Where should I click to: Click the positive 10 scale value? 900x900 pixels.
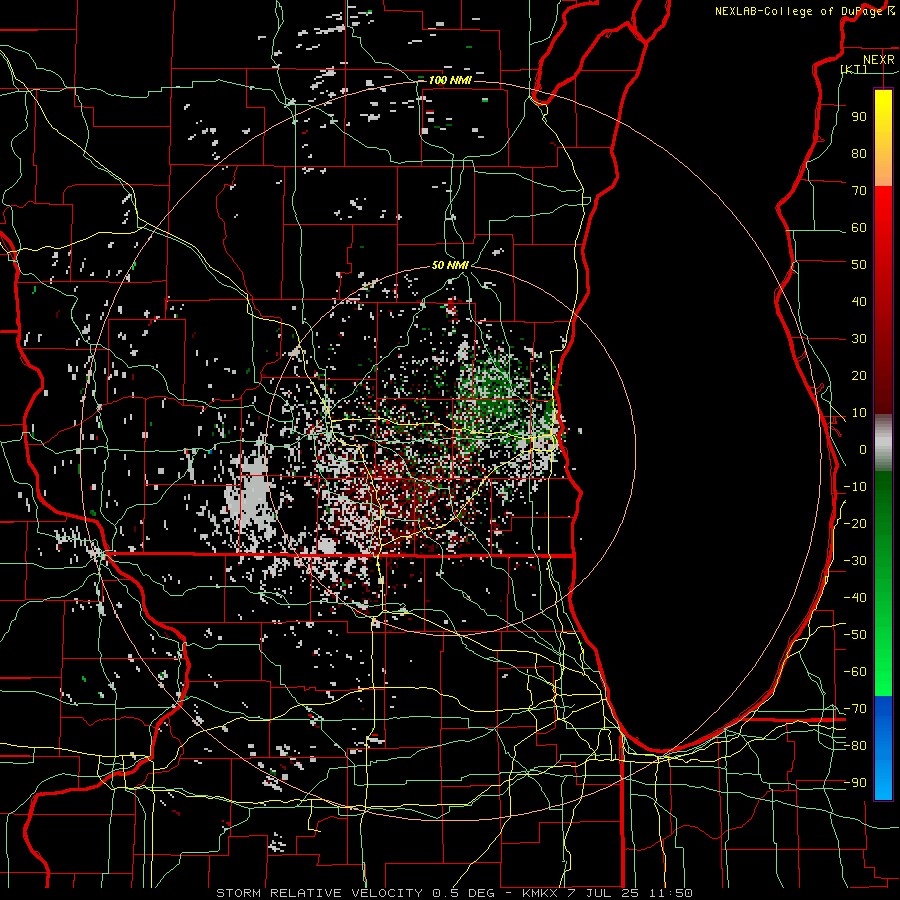coord(859,413)
